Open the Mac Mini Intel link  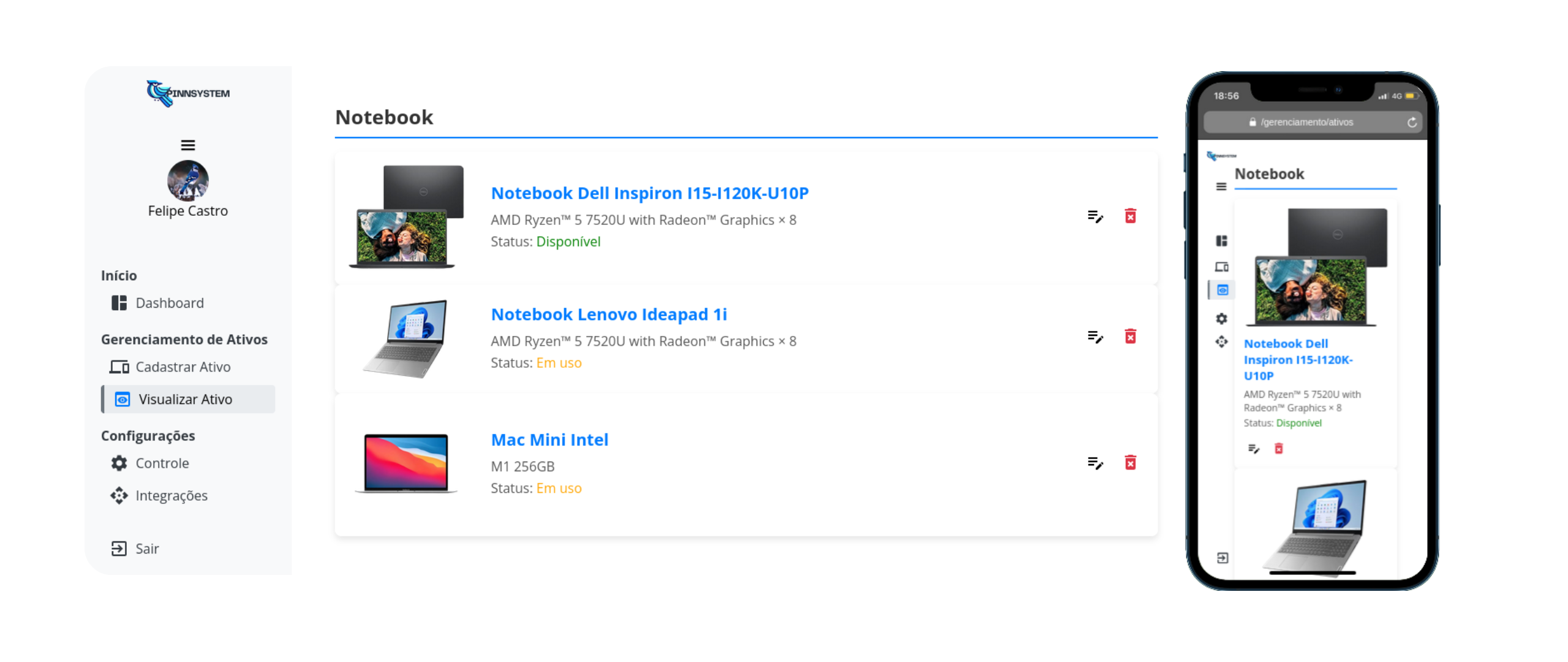click(x=549, y=439)
